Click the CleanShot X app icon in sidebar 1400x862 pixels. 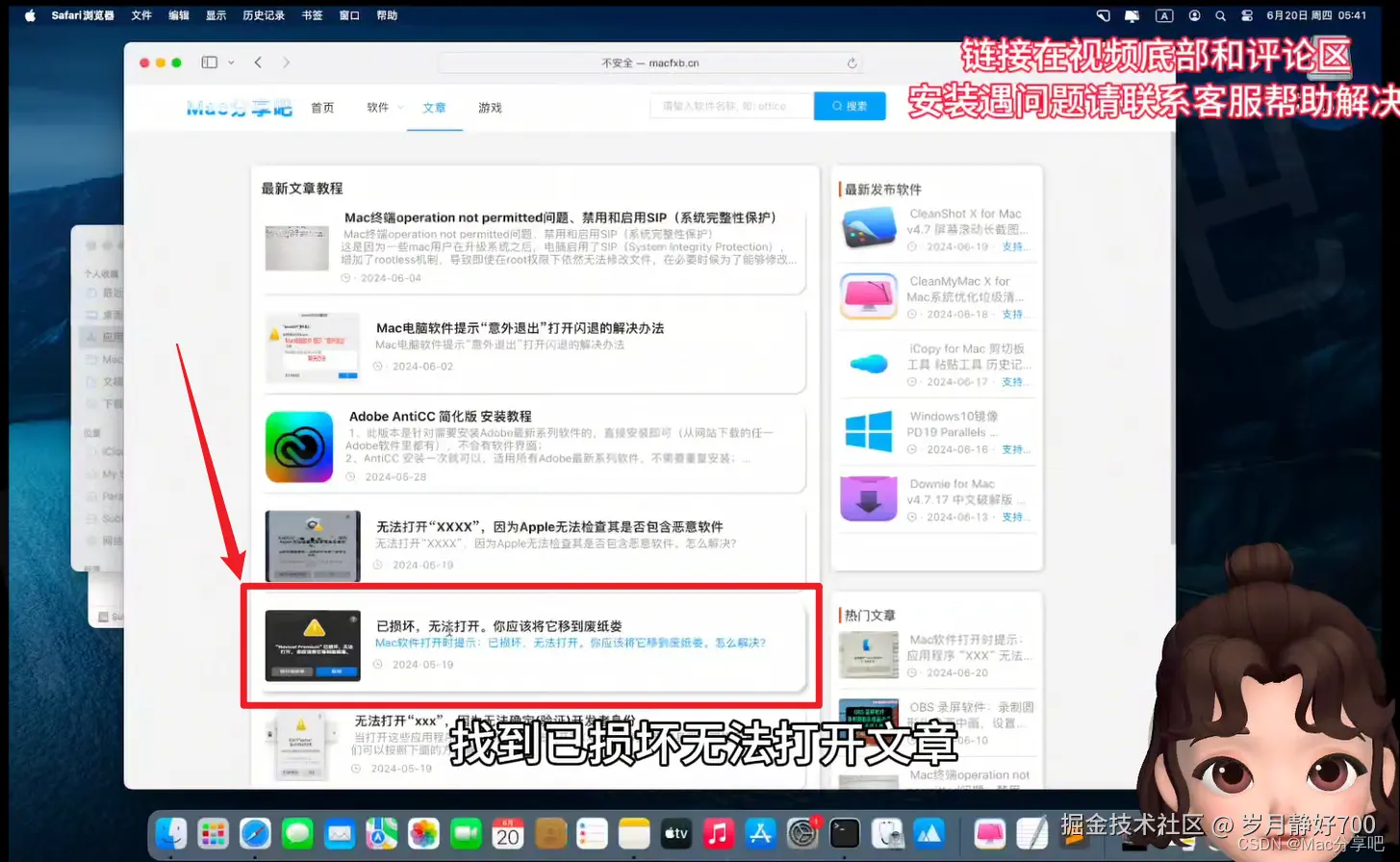869,229
